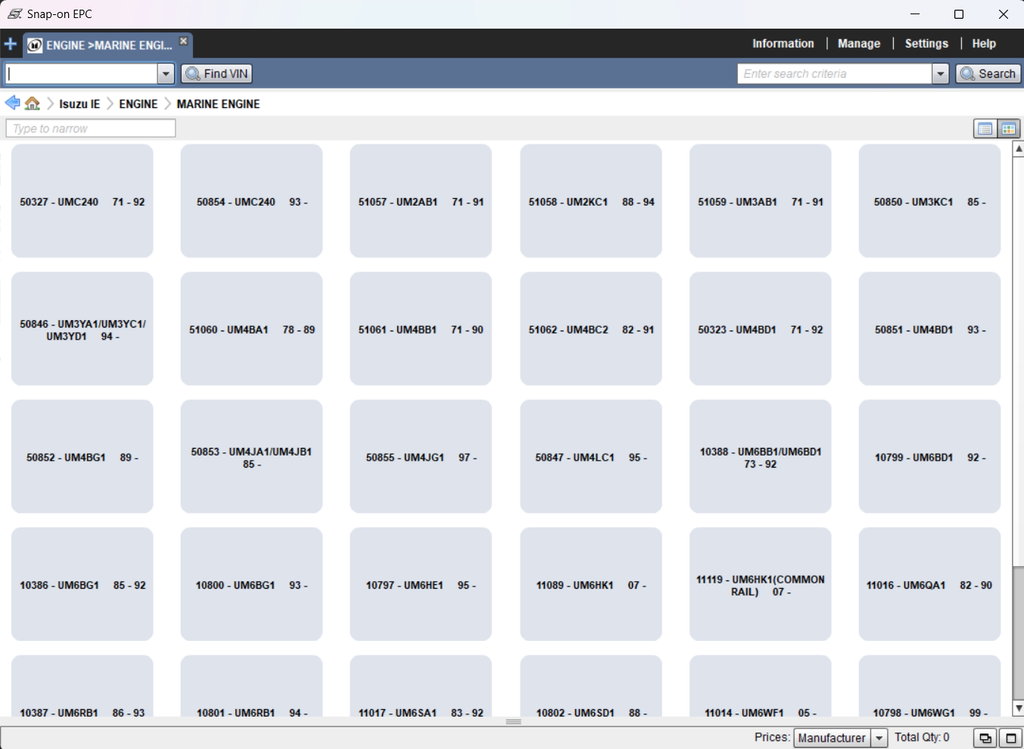Expand the VIN input dropdown arrow
Viewport: 1024px width, 749px height.
pos(166,74)
